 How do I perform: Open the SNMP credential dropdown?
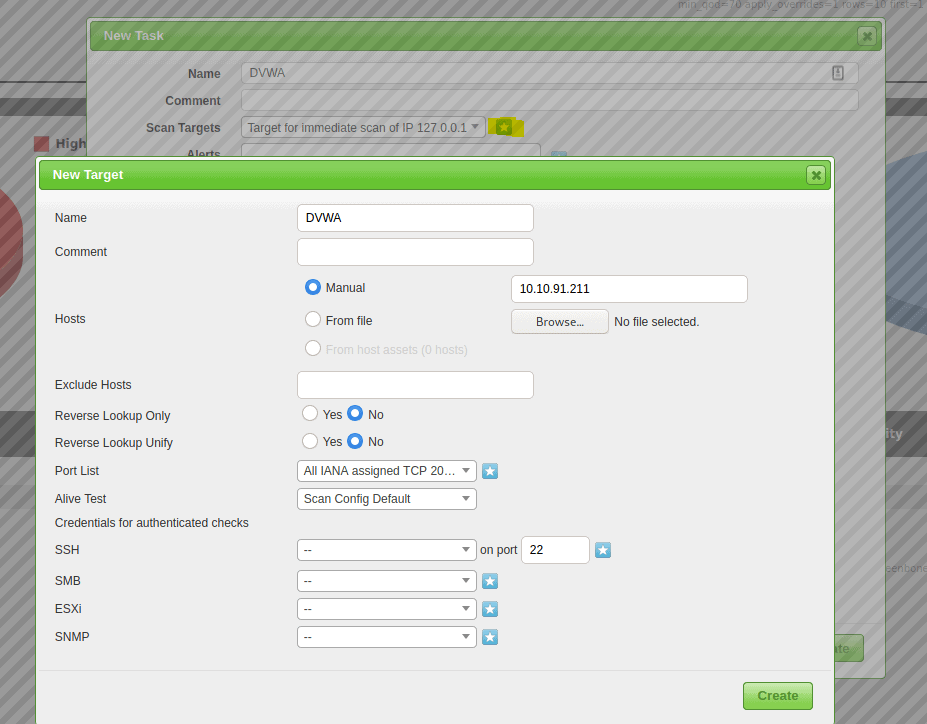click(x=387, y=637)
